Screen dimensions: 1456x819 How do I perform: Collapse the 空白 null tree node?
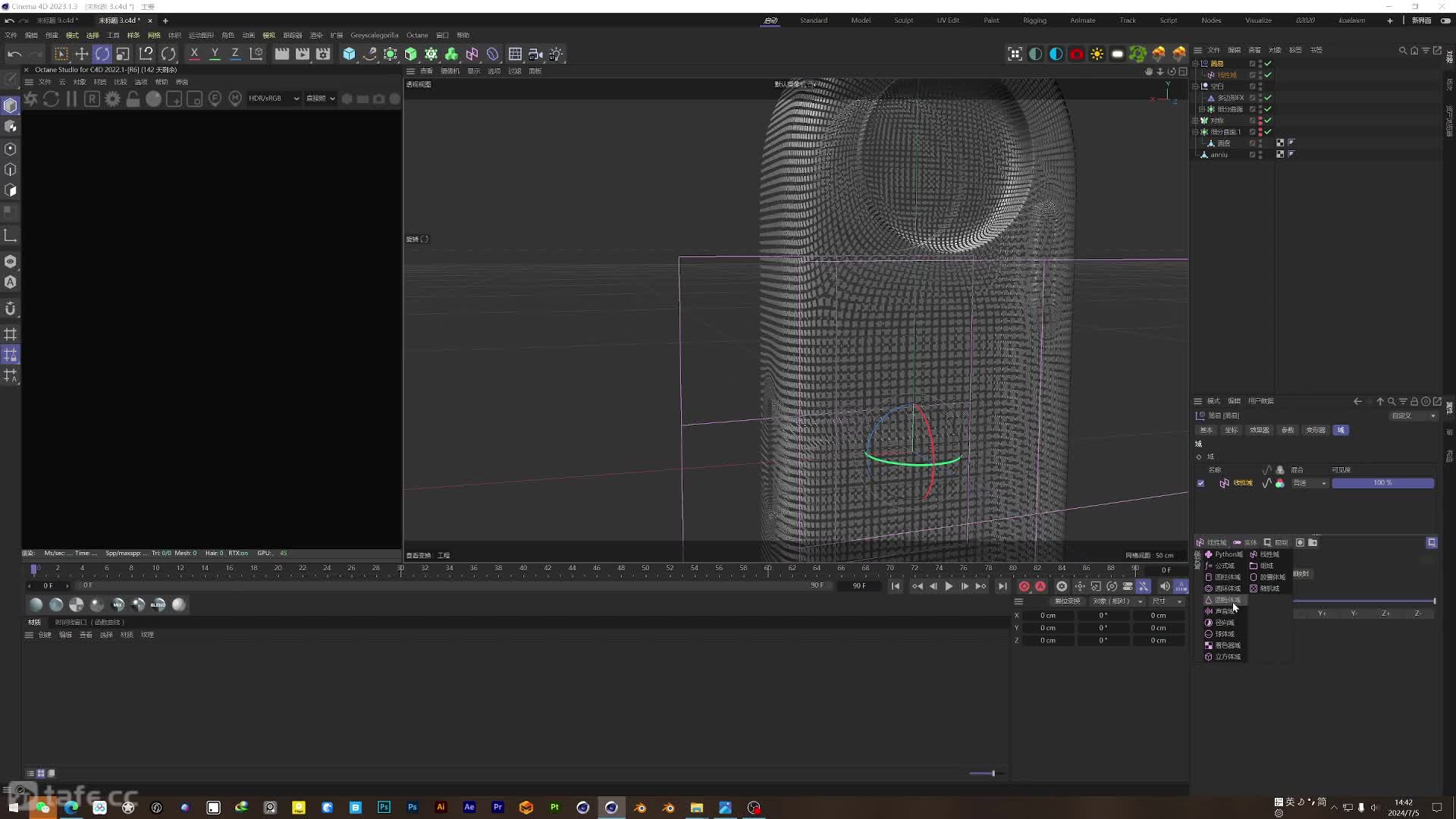pos(1196,86)
